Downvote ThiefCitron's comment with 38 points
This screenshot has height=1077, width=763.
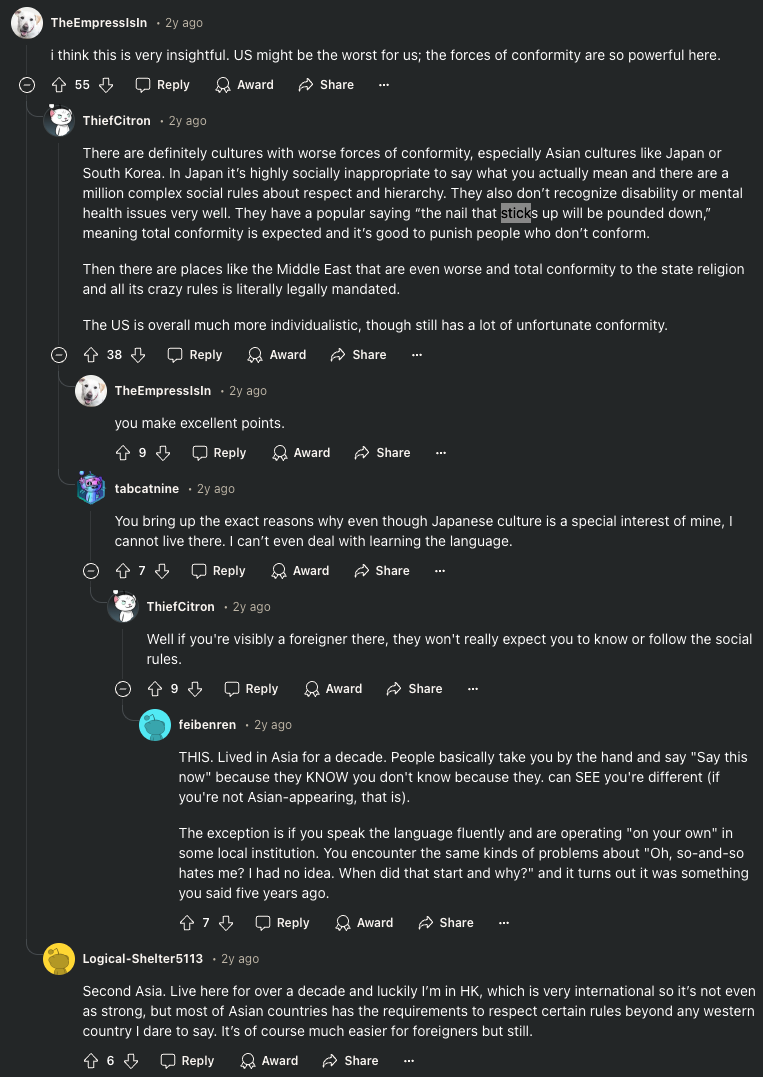click(x=139, y=355)
